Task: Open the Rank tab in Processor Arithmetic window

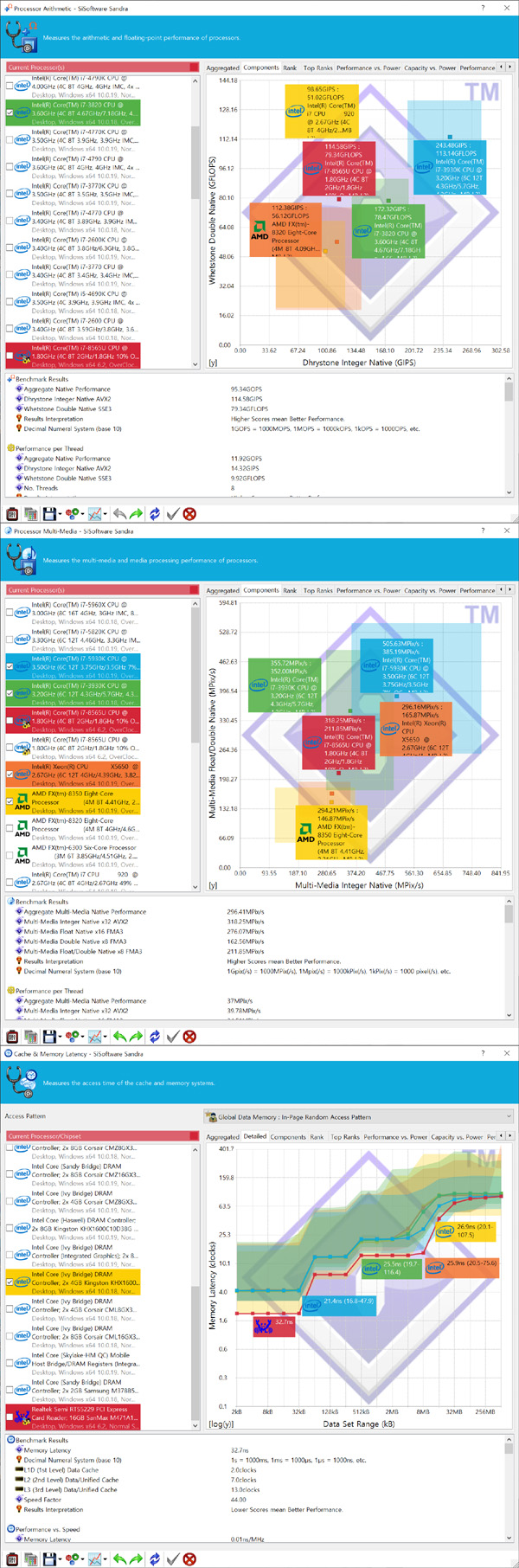Action: (290, 67)
